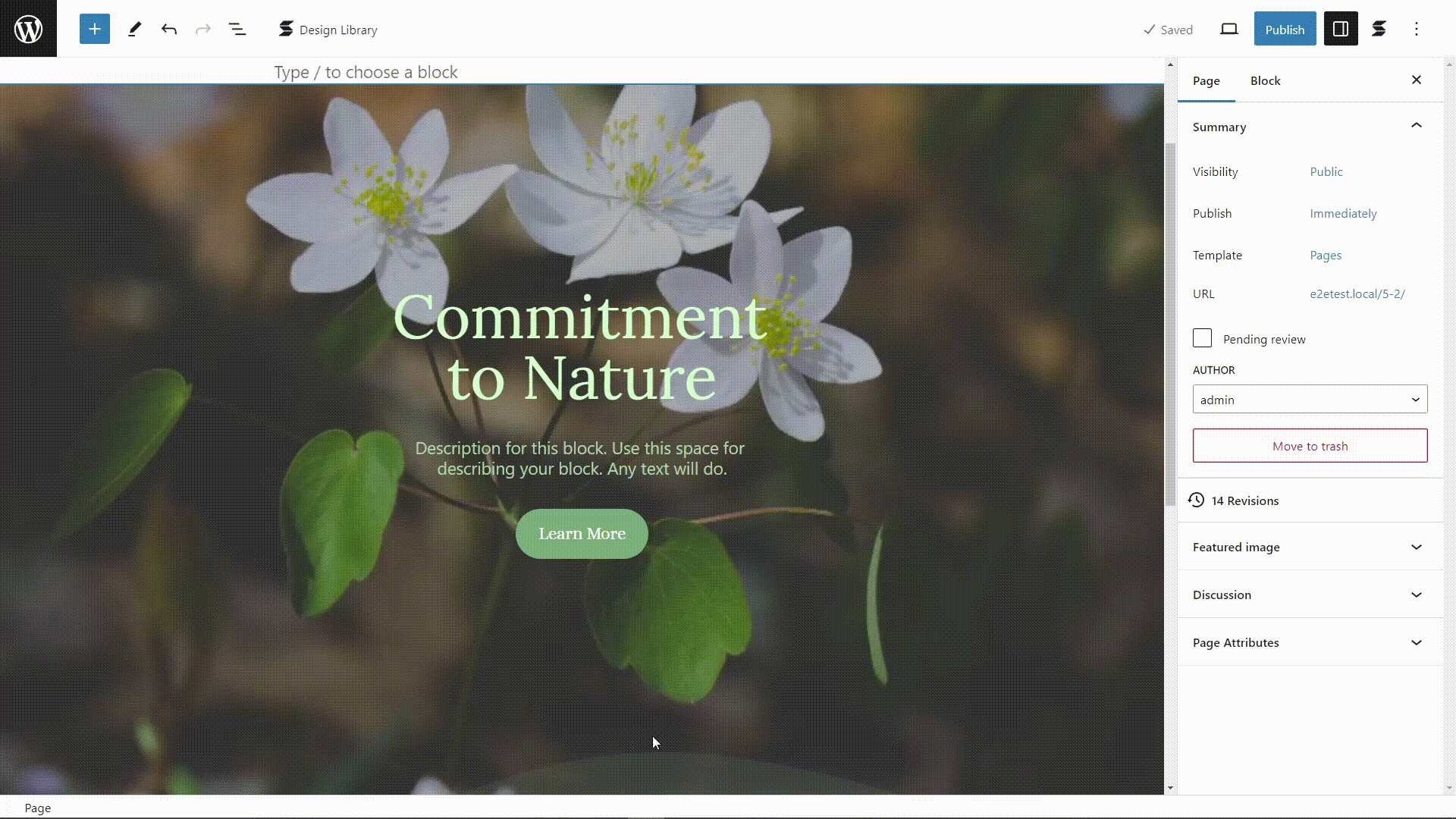The height and width of the screenshot is (819, 1456).
Task: Click the e2etest.local/5-2/ URL link
Action: point(1358,293)
